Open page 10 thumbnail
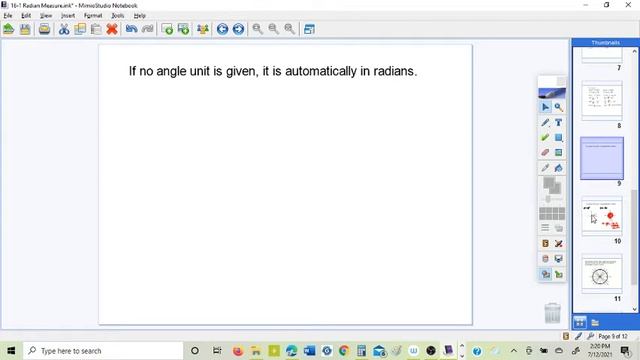 (x=602, y=216)
